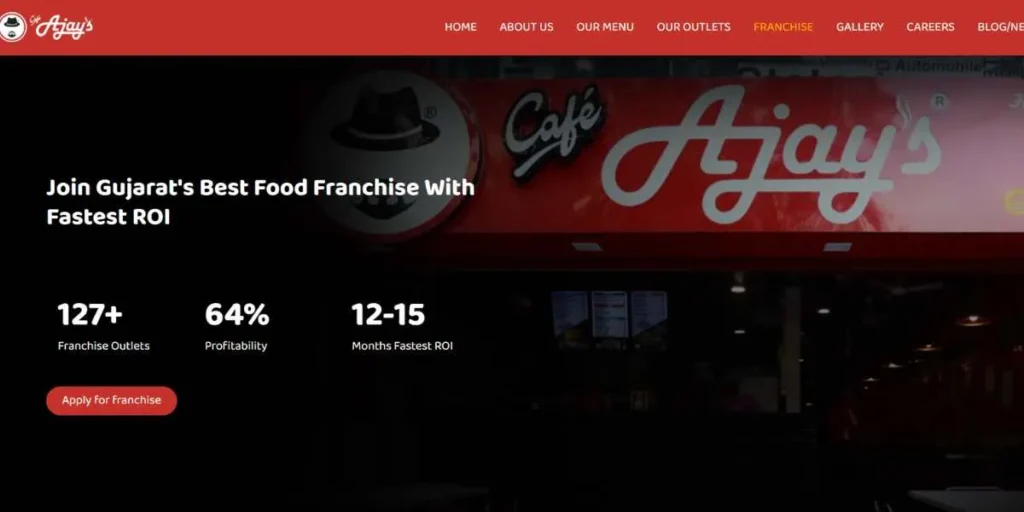The height and width of the screenshot is (512, 1024).
Task: Click the round hat emblem on storefront sign
Action: pos(396,153)
